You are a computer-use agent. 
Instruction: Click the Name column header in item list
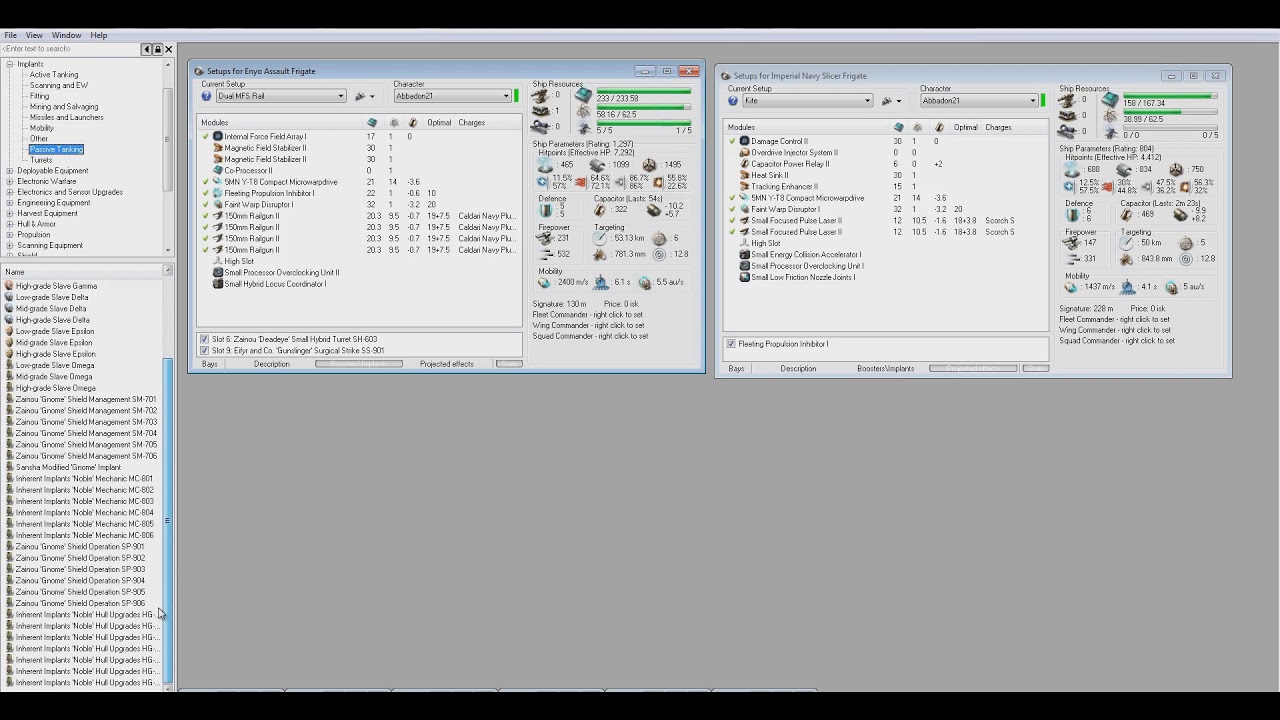[x=84, y=272]
